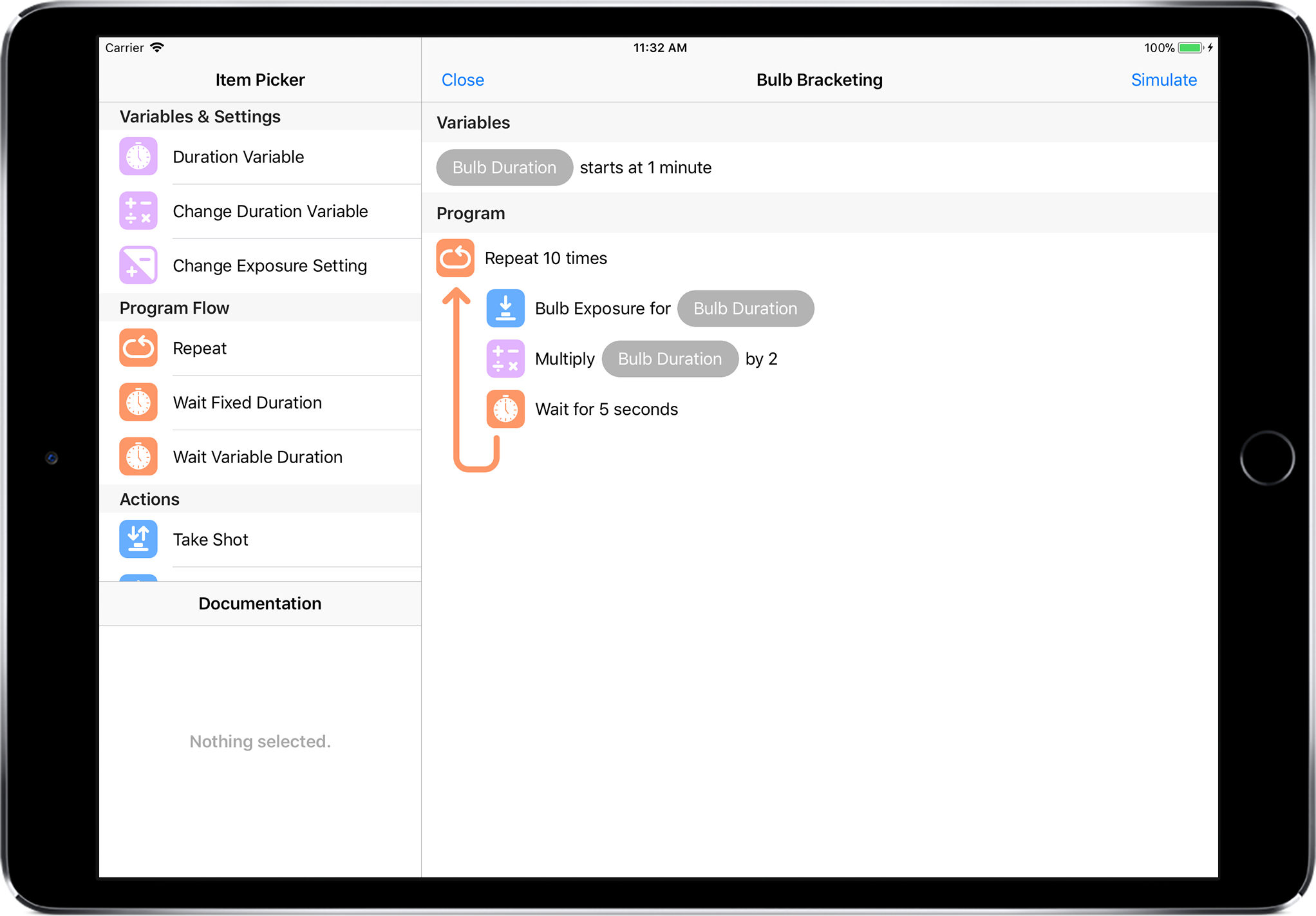Tap the iPad home button

pyautogui.click(x=1267, y=457)
